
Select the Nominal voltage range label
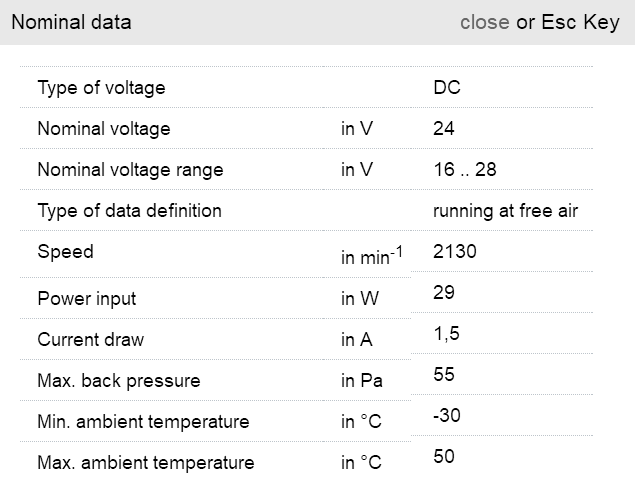coord(130,170)
